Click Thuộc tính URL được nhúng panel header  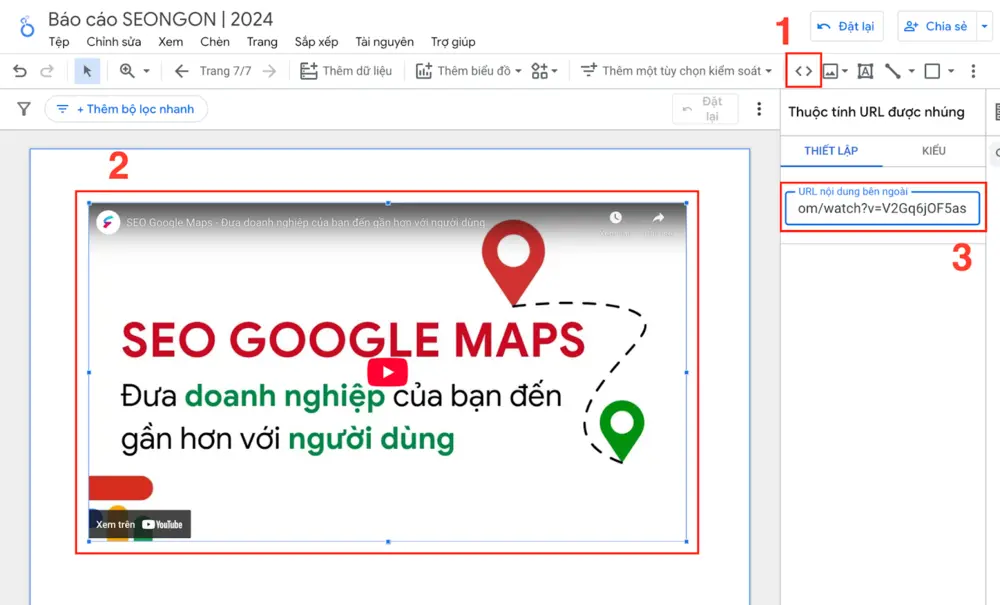[876, 112]
